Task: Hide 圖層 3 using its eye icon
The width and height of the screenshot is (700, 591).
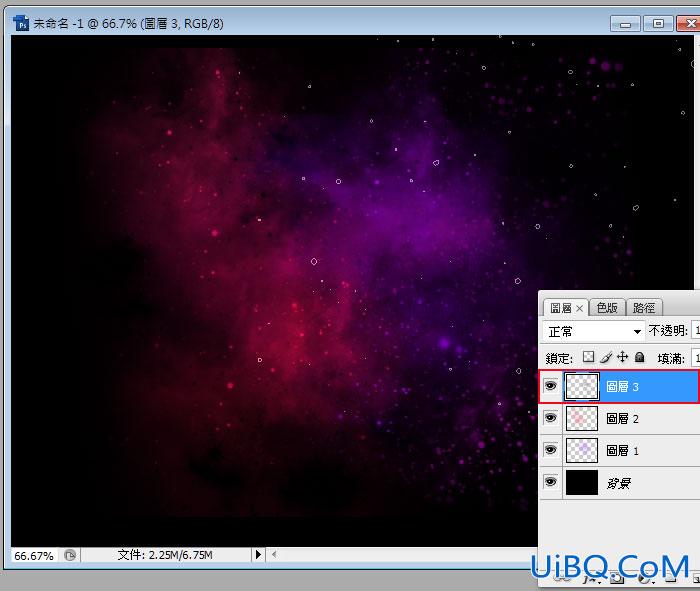Action: point(550,385)
